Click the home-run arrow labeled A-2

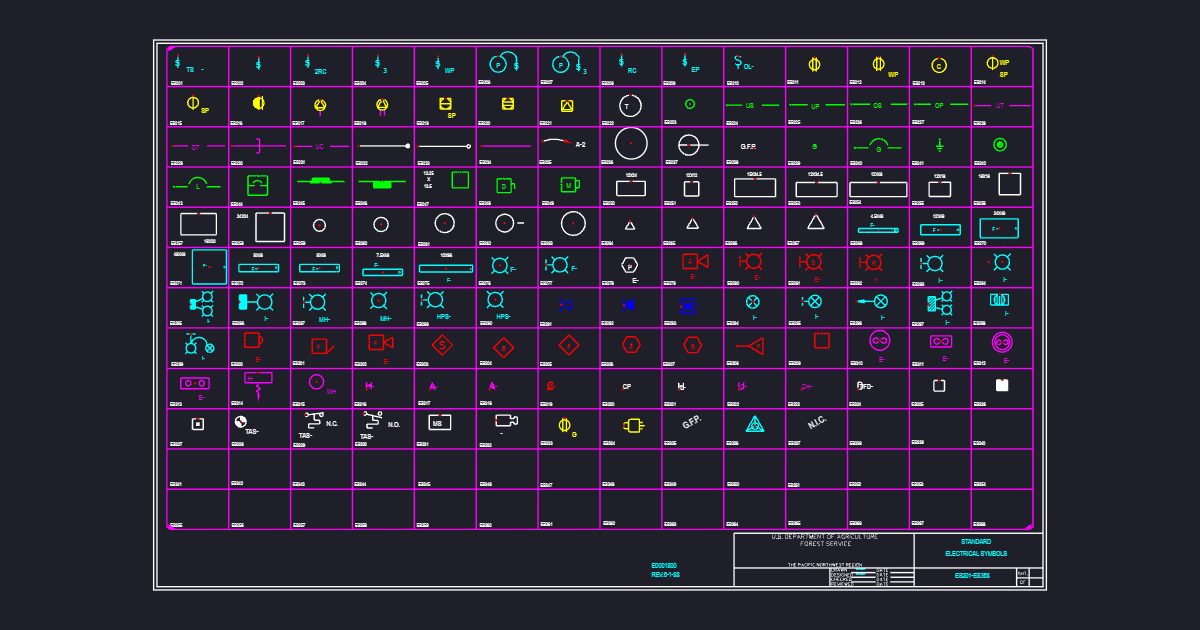pos(563,144)
